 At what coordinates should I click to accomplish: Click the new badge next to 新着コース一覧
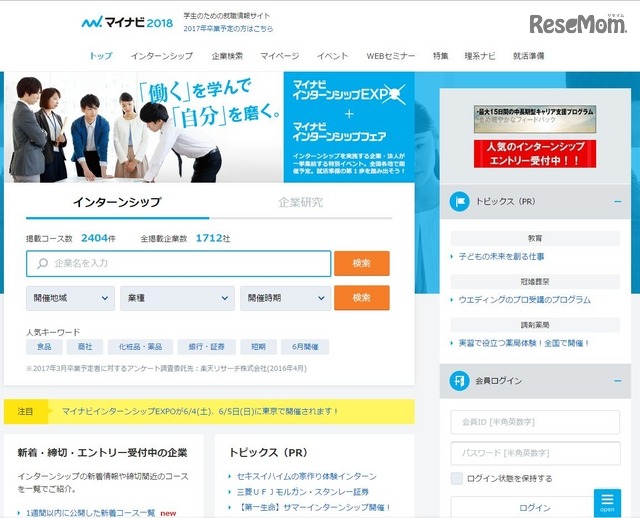tap(168, 513)
